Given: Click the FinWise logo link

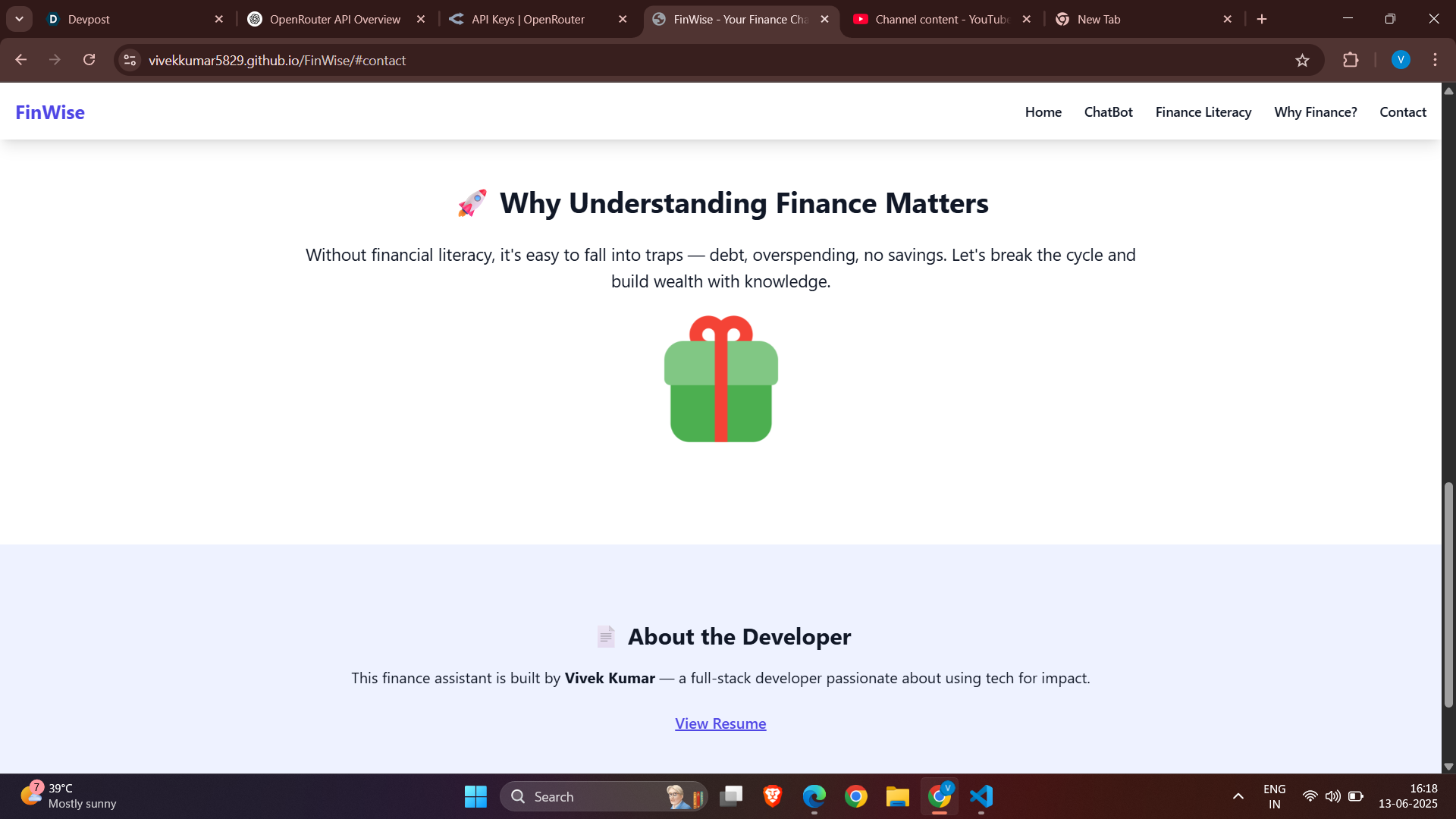Looking at the screenshot, I should click(x=50, y=112).
